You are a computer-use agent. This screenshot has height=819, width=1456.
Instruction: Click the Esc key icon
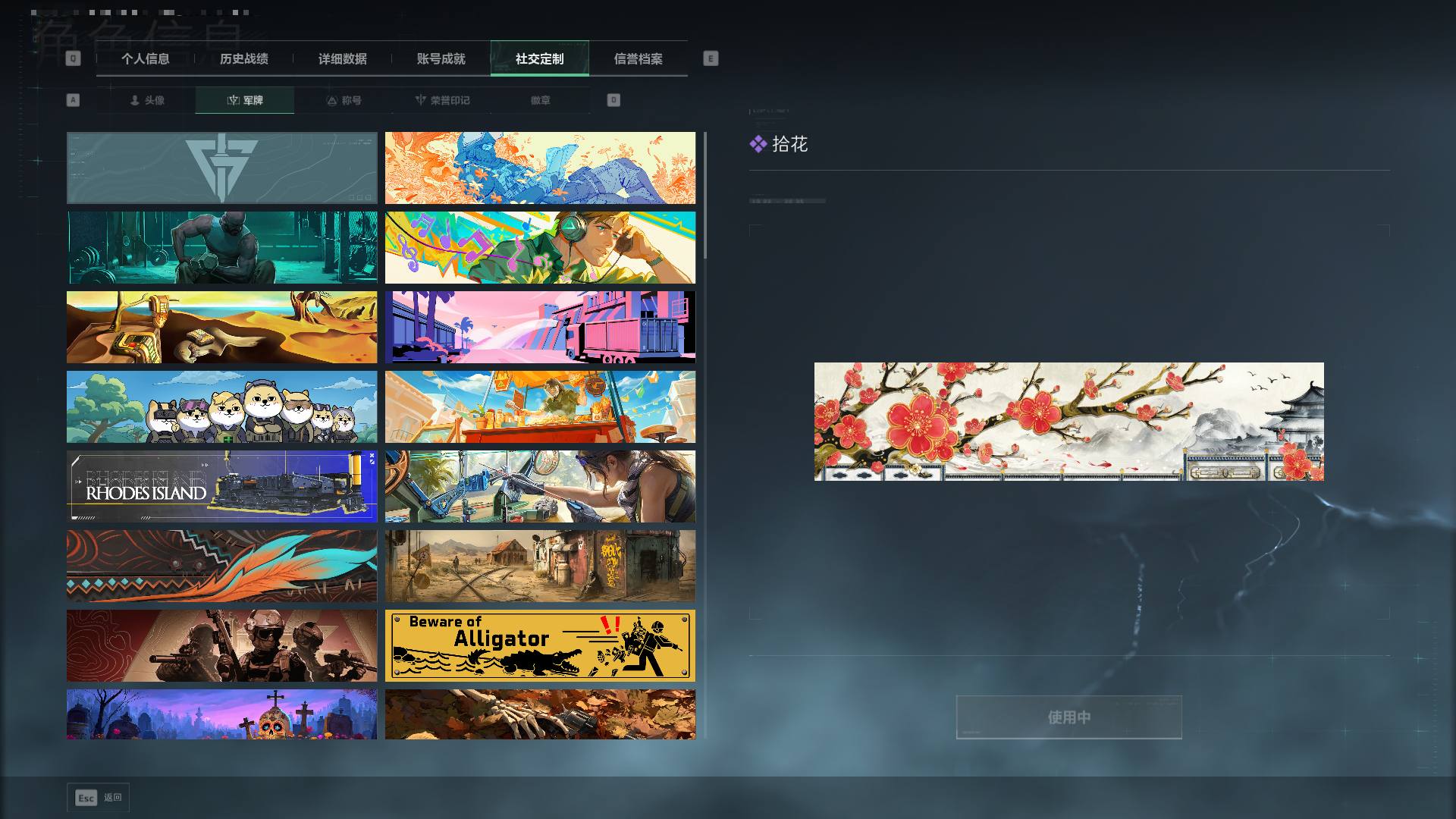pos(86,798)
